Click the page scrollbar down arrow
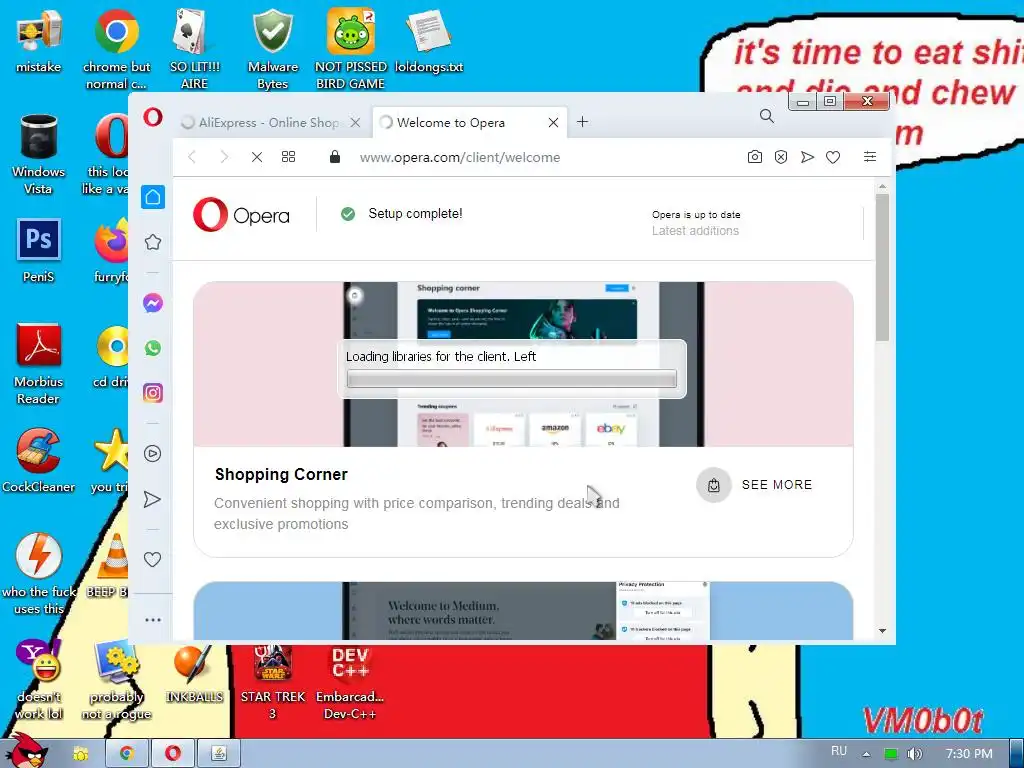The width and height of the screenshot is (1024, 768). [882, 631]
